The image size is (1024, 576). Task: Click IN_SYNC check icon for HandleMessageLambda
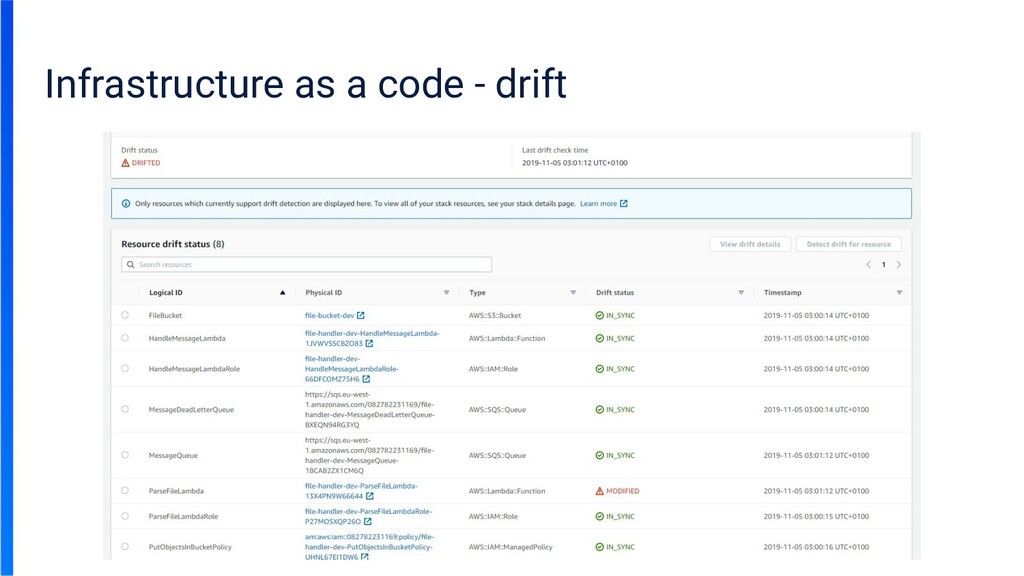(600, 338)
